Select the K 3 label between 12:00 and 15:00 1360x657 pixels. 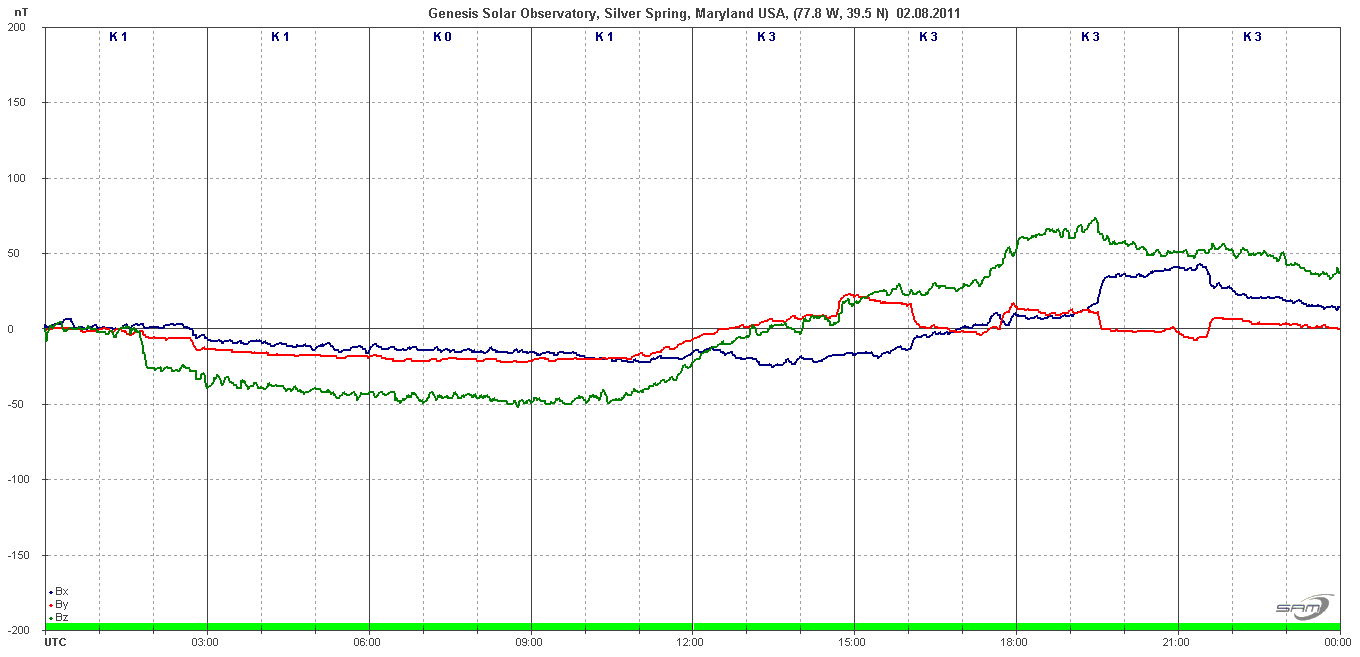766,37
